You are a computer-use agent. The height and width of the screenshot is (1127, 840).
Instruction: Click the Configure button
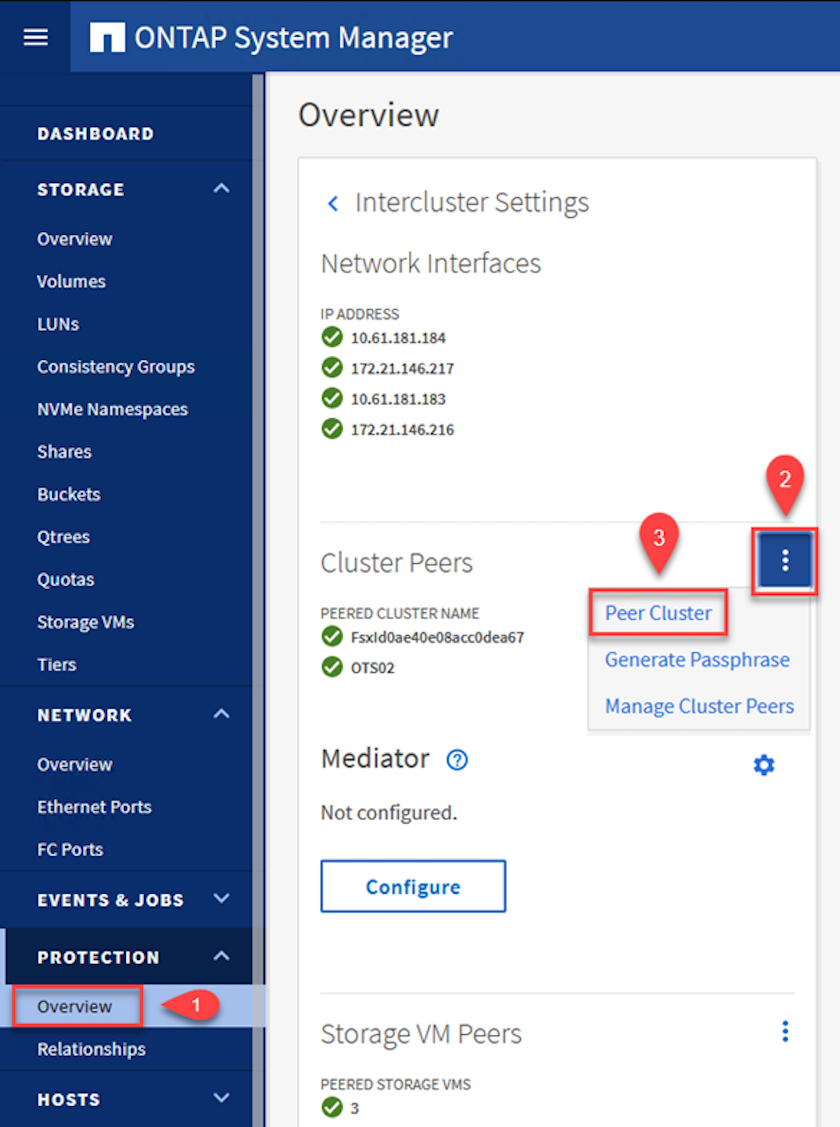pyautogui.click(x=413, y=886)
